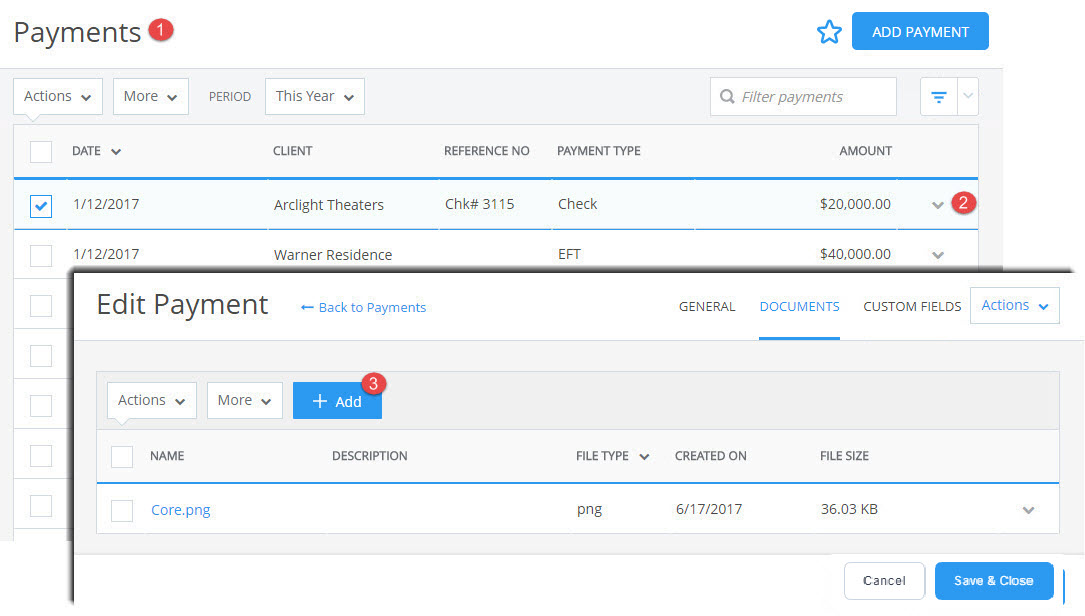Open Documents tab More dropdown
This screenshot has width=1085, height=616.
coord(244,400)
